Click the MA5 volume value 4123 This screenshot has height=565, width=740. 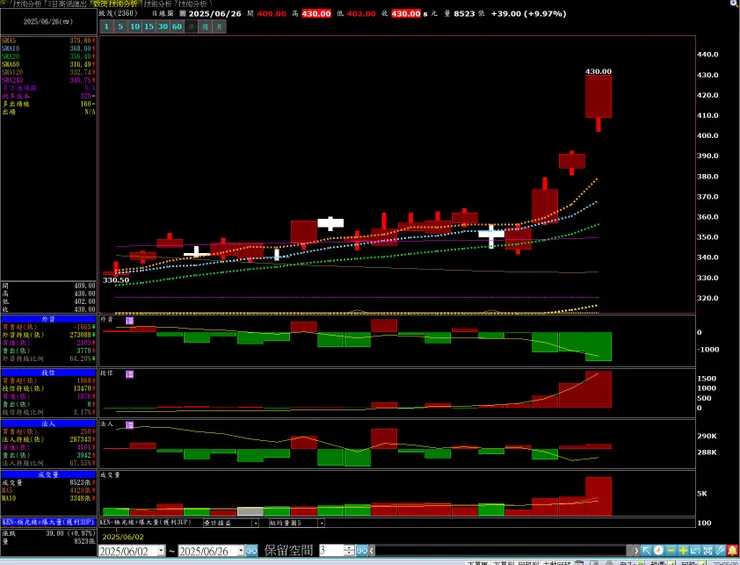tap(80, 490)
